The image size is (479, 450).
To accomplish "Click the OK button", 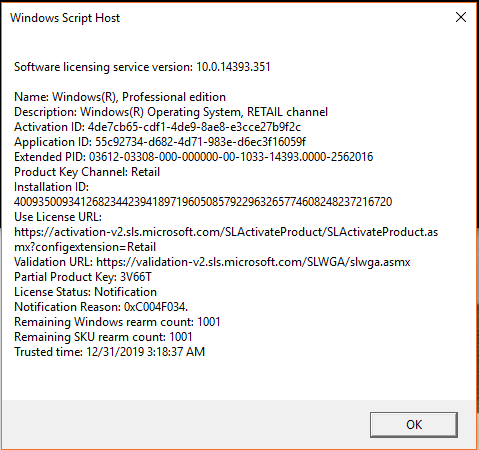I will click(x=414, y=425).
